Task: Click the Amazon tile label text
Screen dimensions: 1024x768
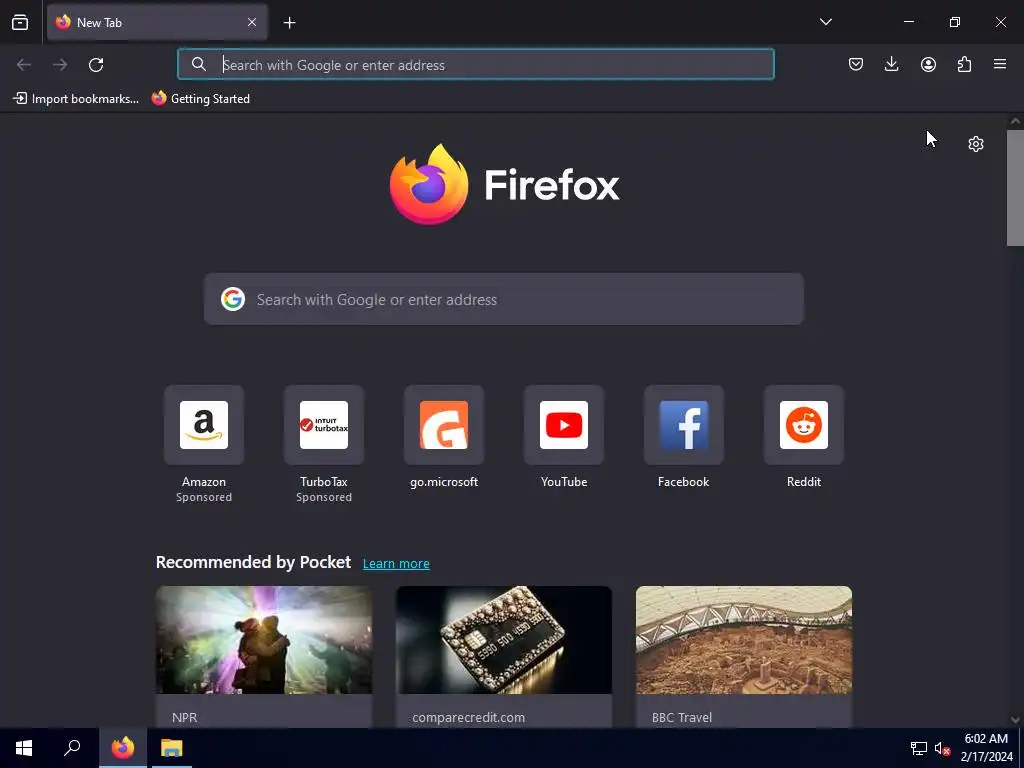Action: 204,482
